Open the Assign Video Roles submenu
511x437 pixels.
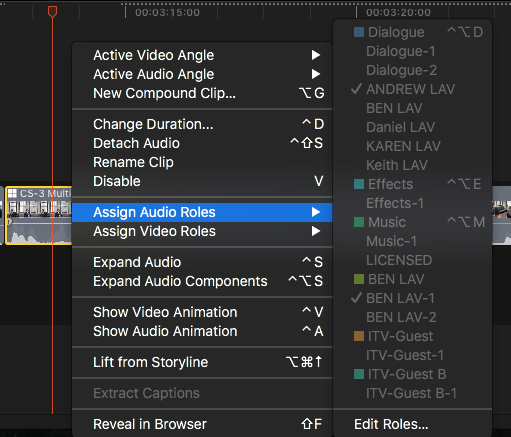pyautogui.click(x=202, y=231)
